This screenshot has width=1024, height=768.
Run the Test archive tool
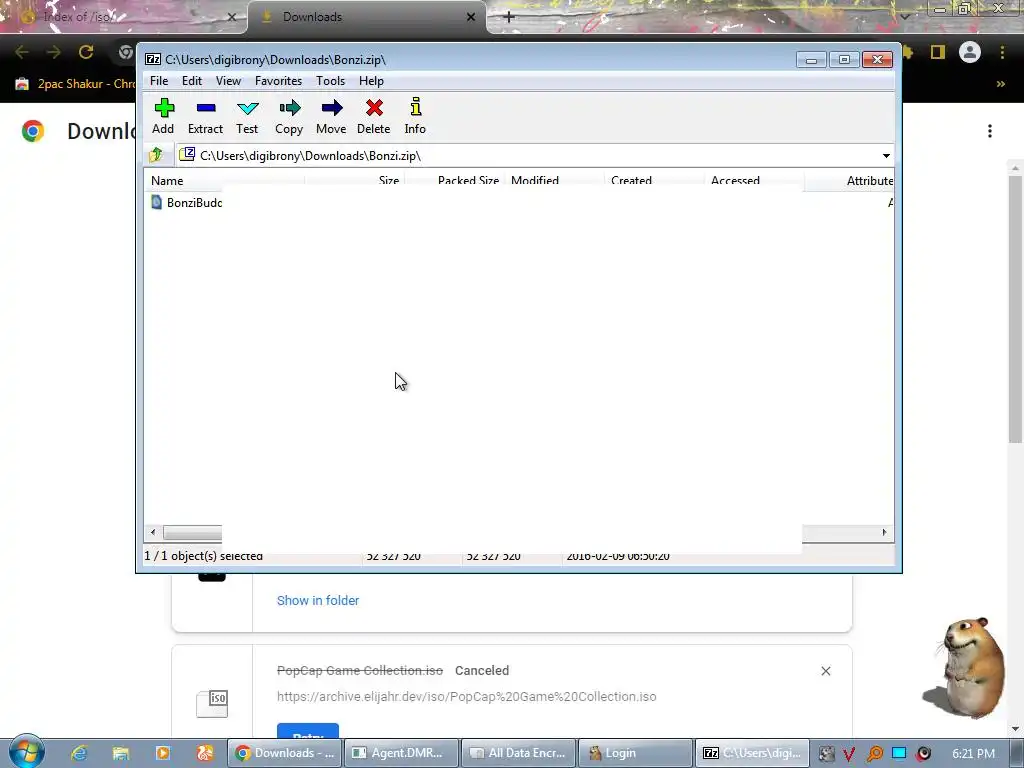pos(248,116)
